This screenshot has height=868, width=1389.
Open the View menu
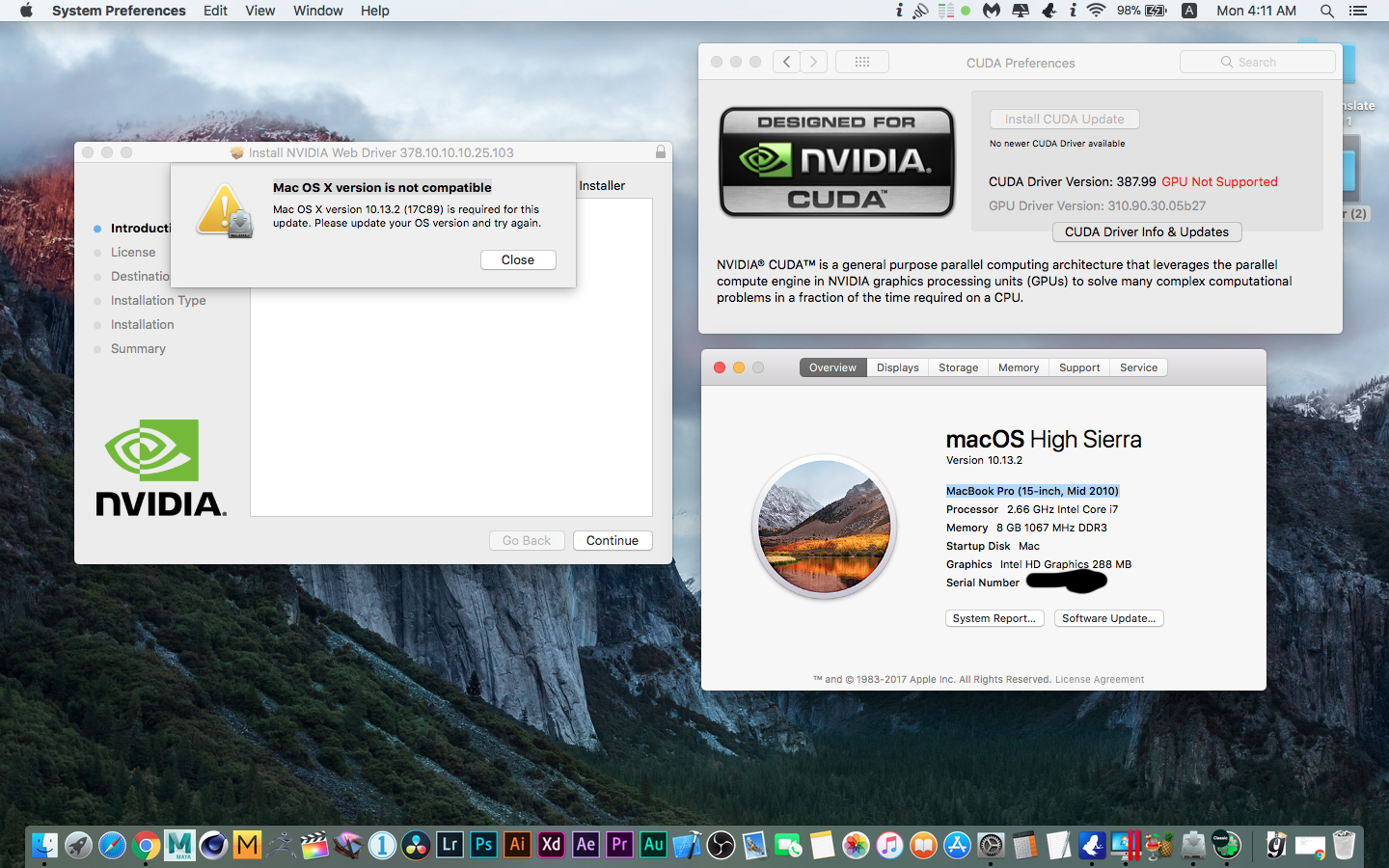pyautogui.click(x=260, y=11)
